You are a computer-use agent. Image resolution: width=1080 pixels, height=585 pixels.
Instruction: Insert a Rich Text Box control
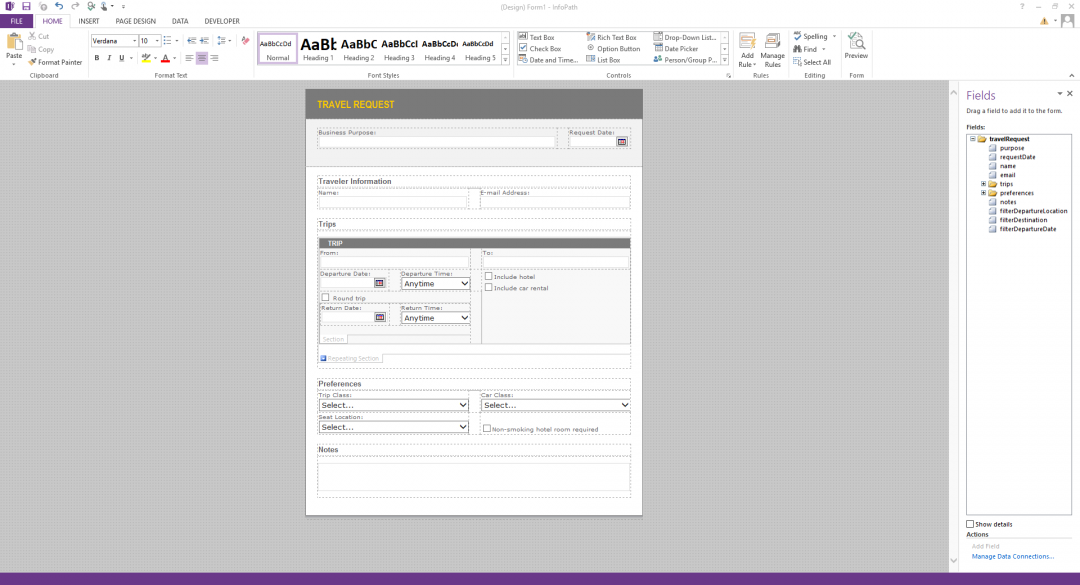[611, 37]
